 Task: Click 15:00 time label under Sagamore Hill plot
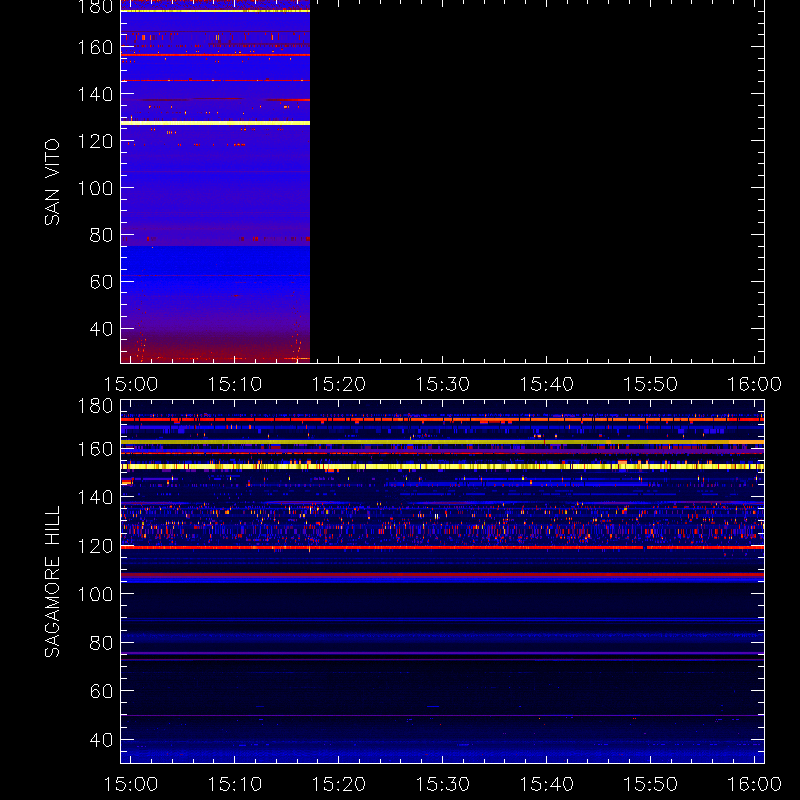(131, 784)
